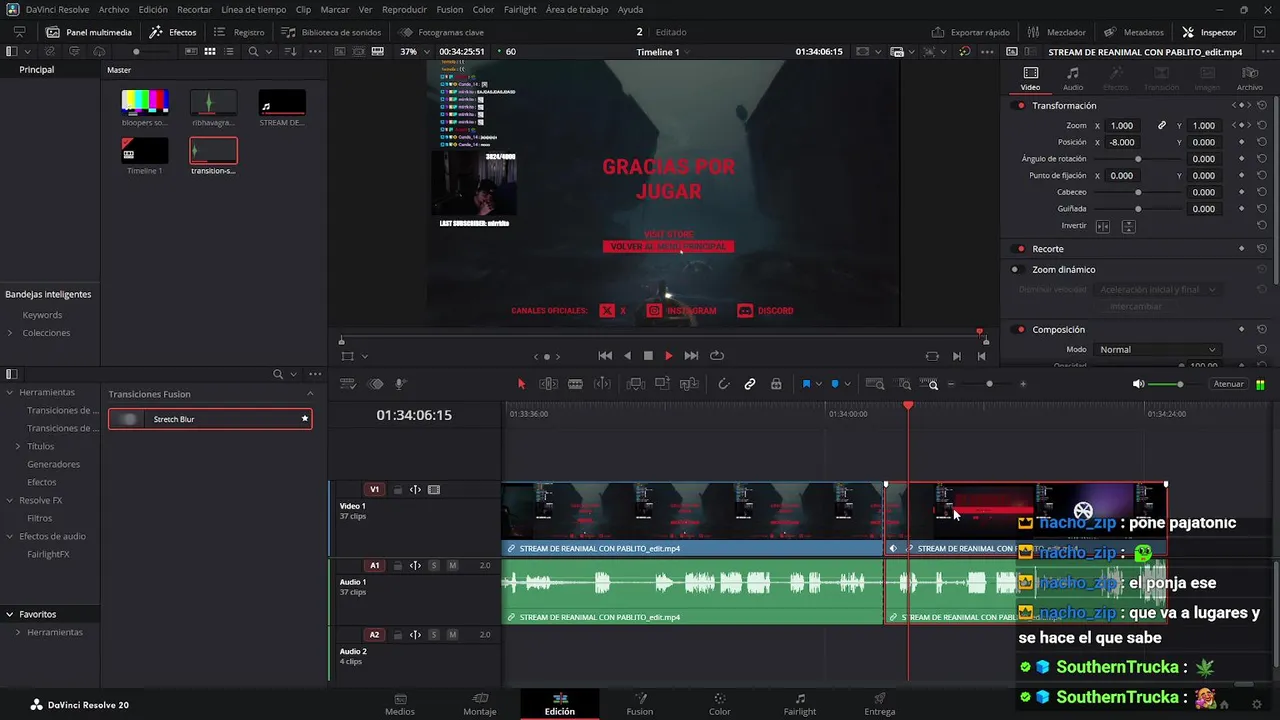Switch to the Fusion page
This screenshot has height=720, width=1280.
coord(640,704)
